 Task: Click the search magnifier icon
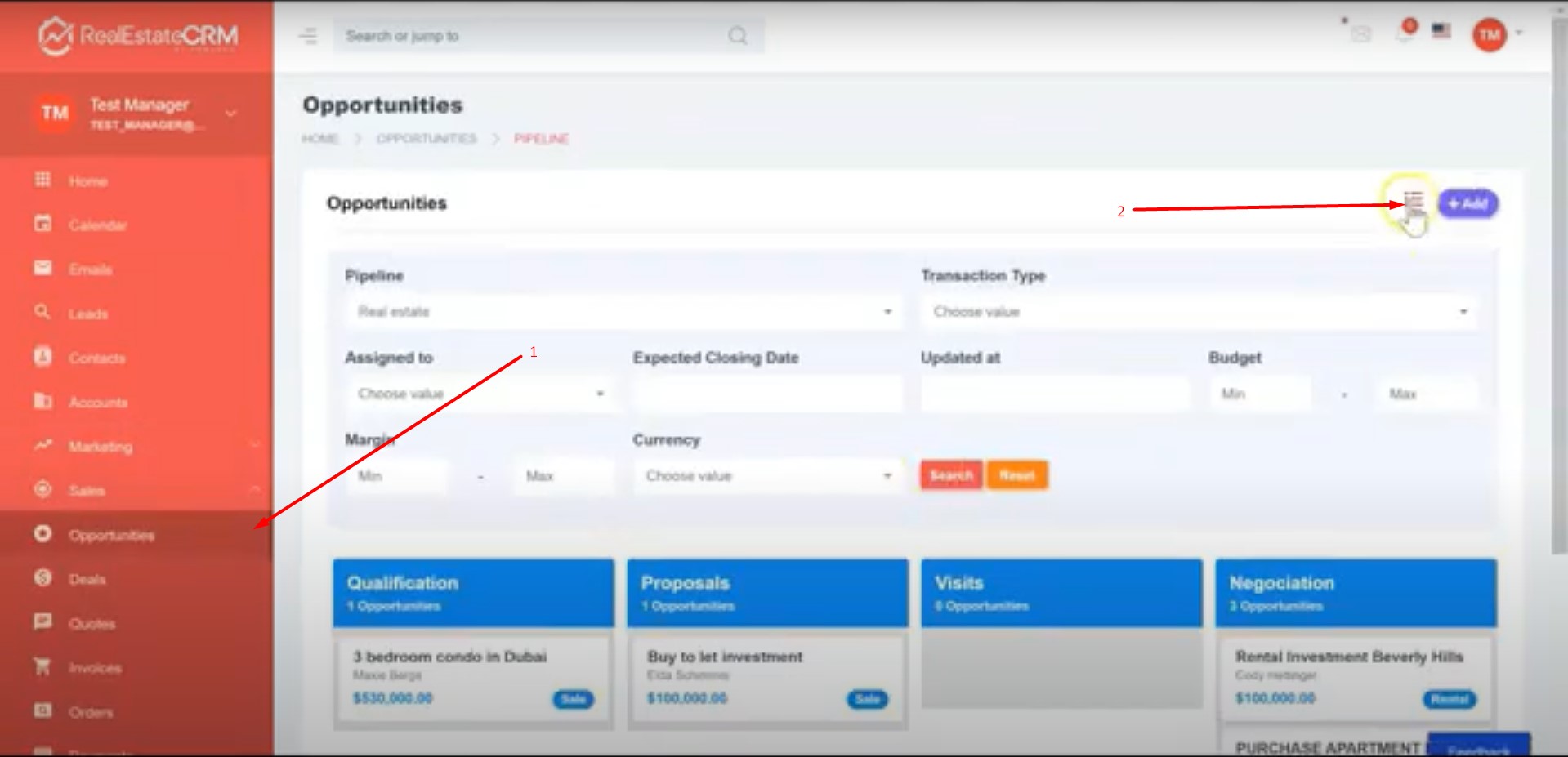737,36
